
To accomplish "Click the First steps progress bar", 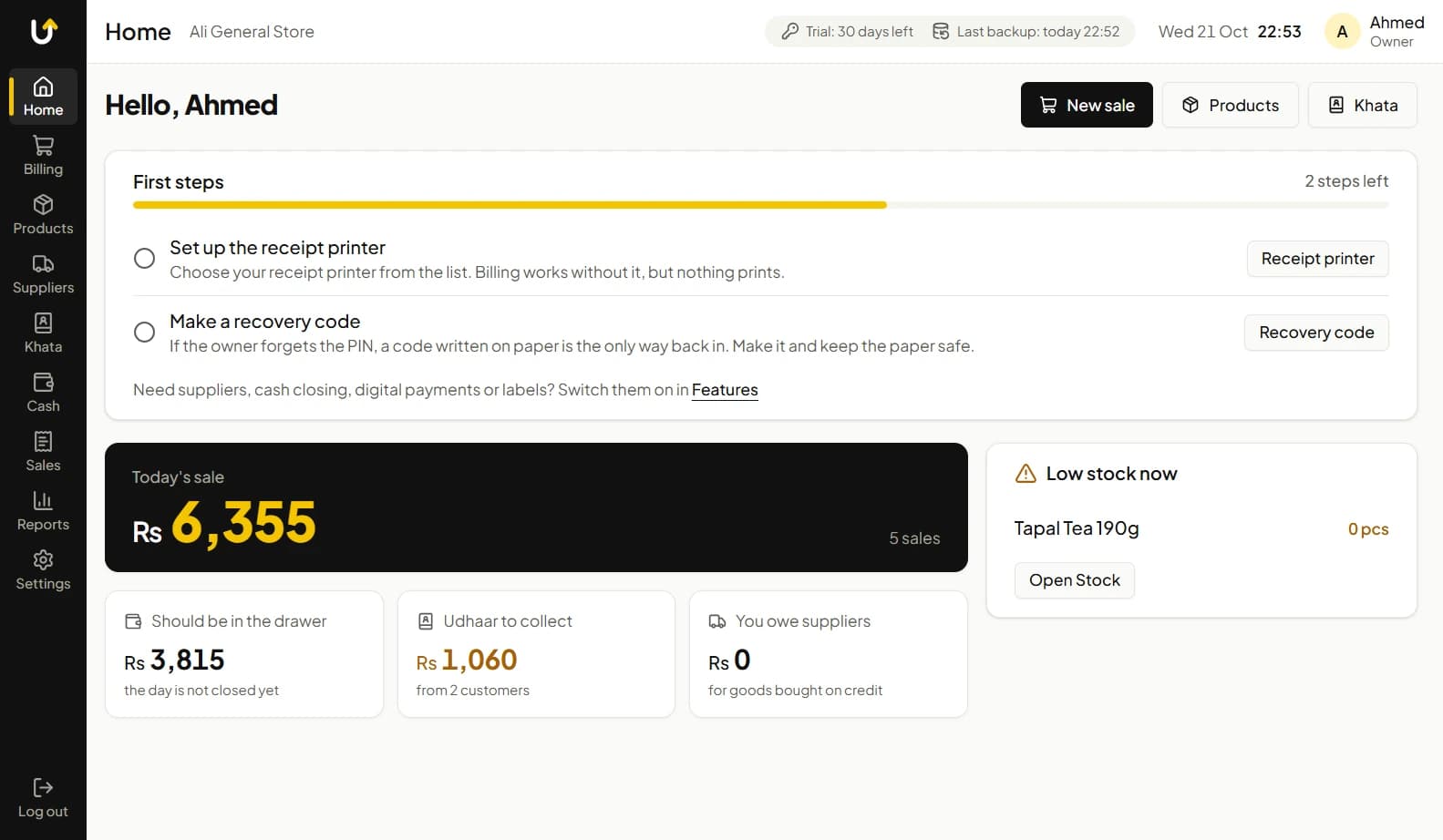I will [761, 205].
